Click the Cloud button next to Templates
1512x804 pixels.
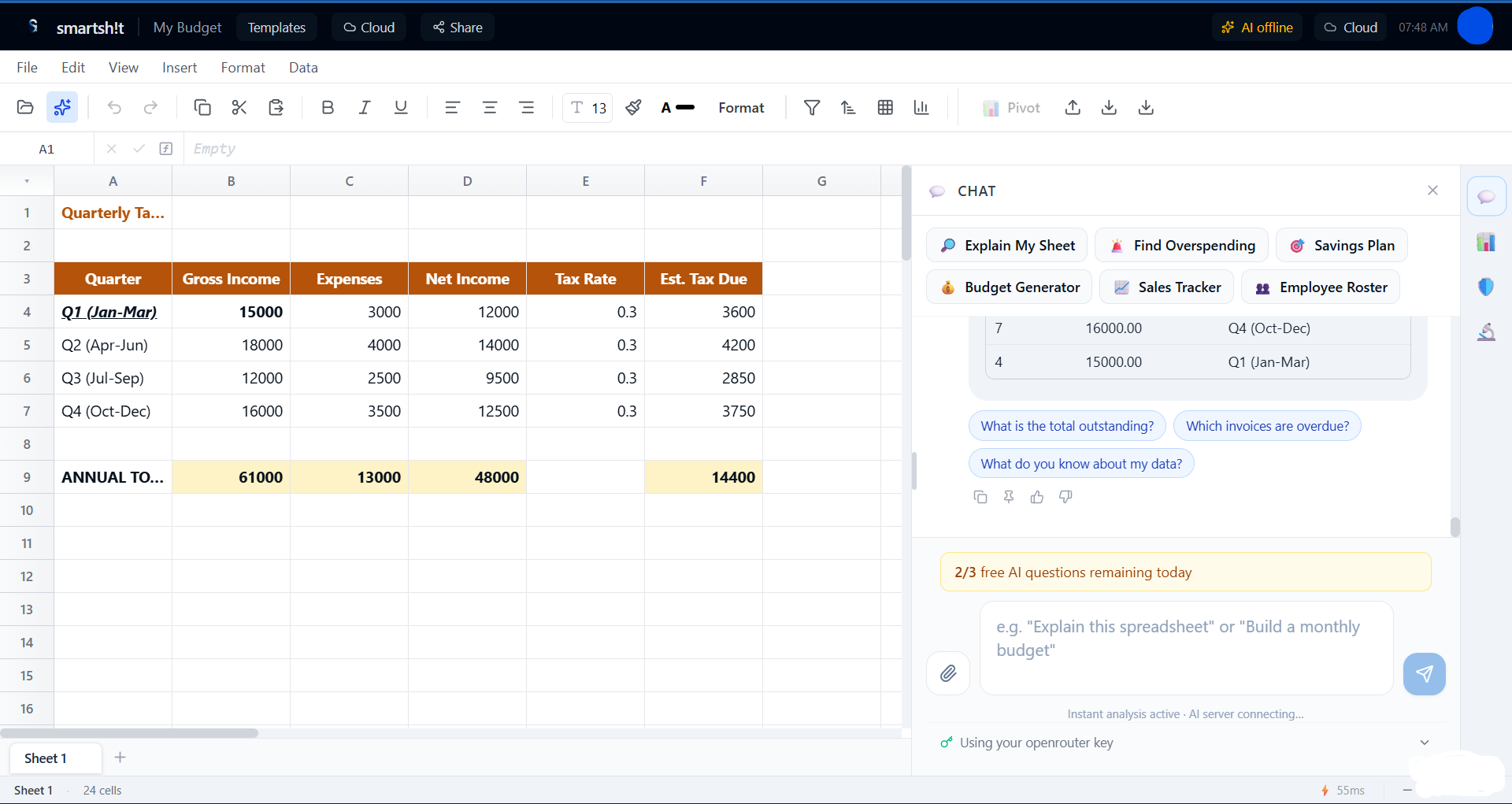pos(369,28)
